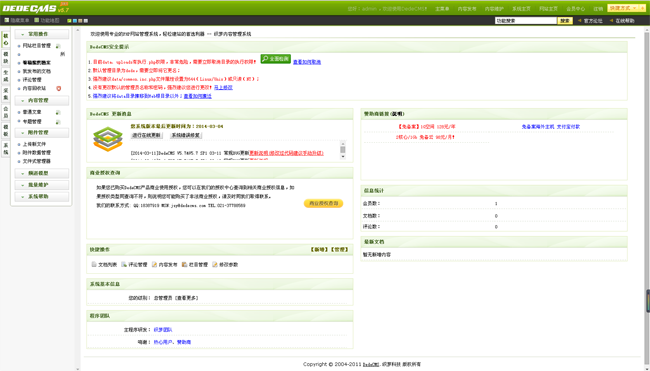Viewport: 650px width, 371px height.
Task: Click the update log box up arrow
Action: (x=343, y=143)
